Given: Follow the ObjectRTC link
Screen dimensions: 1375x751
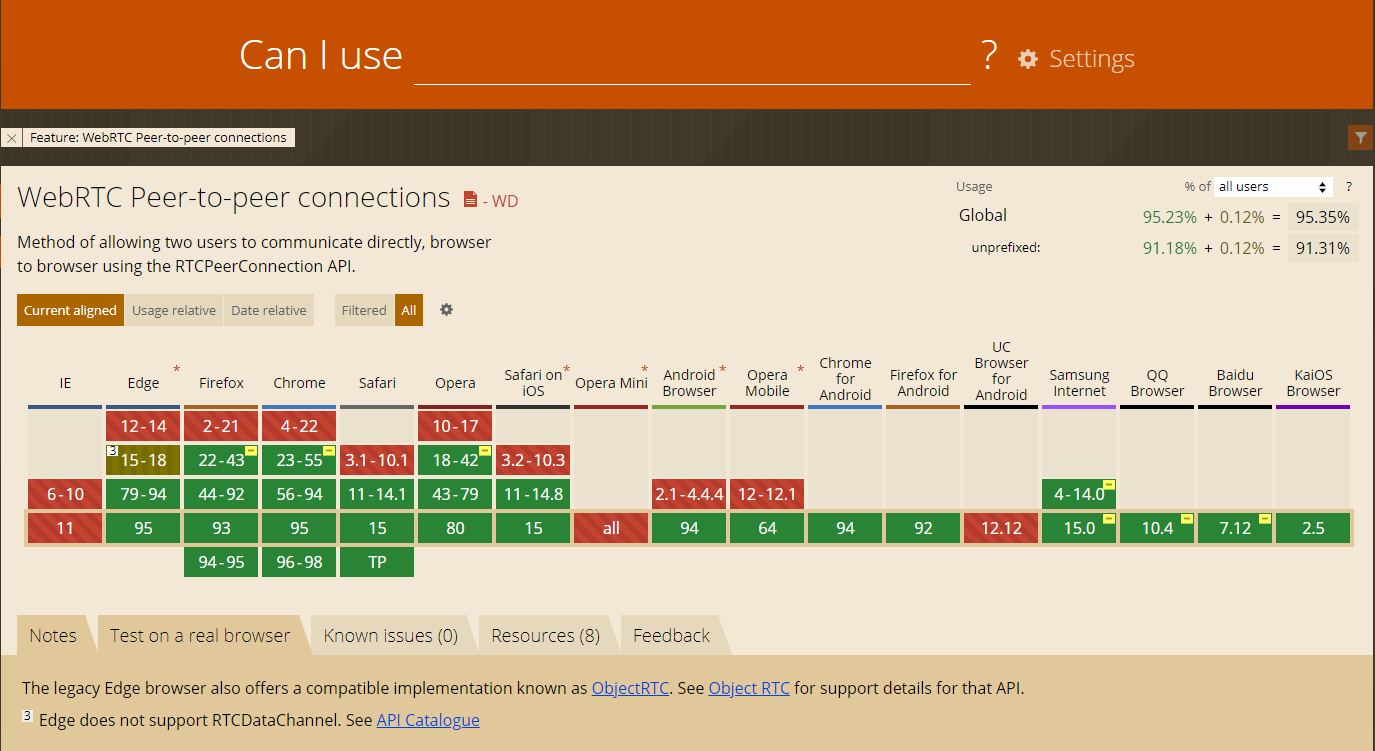Looking at the screenshot, I should click(x=631, y=688).
